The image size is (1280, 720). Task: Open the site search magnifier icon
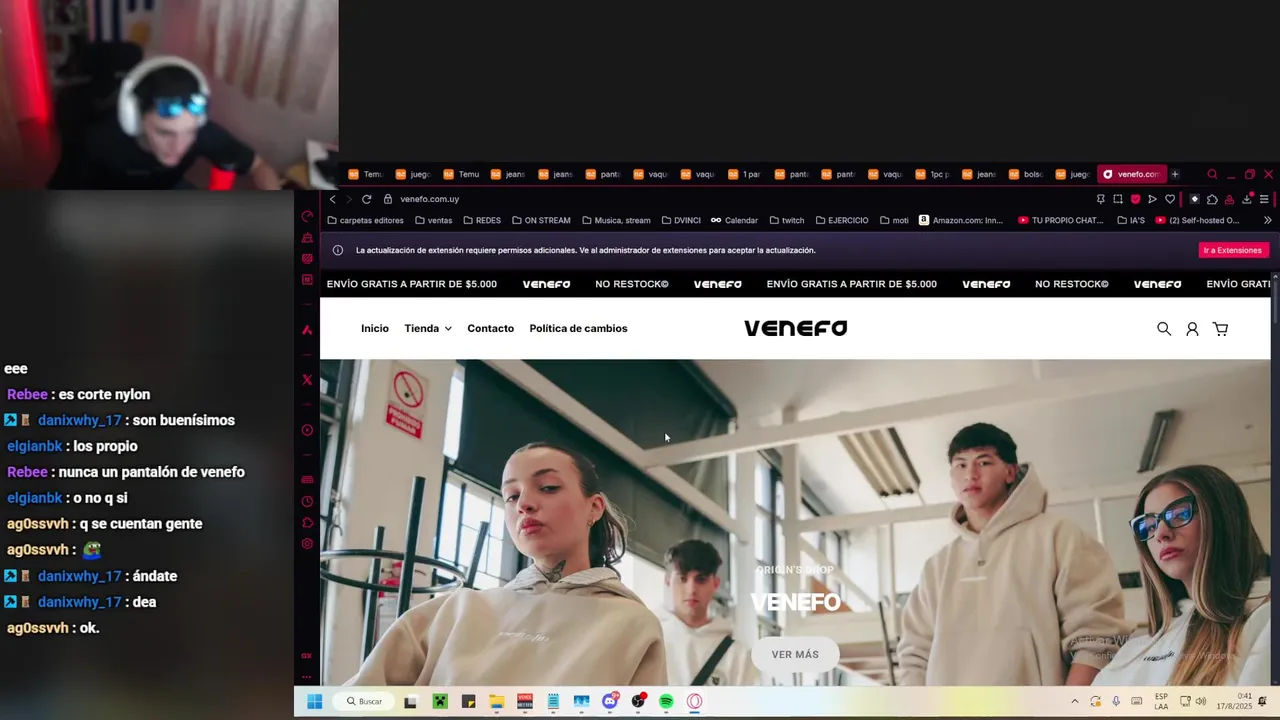(1164, 329)
